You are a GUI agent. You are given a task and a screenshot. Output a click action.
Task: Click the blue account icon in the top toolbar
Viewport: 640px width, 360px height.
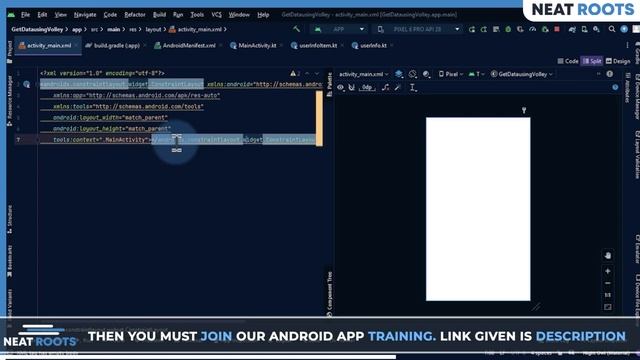(624, 29)
